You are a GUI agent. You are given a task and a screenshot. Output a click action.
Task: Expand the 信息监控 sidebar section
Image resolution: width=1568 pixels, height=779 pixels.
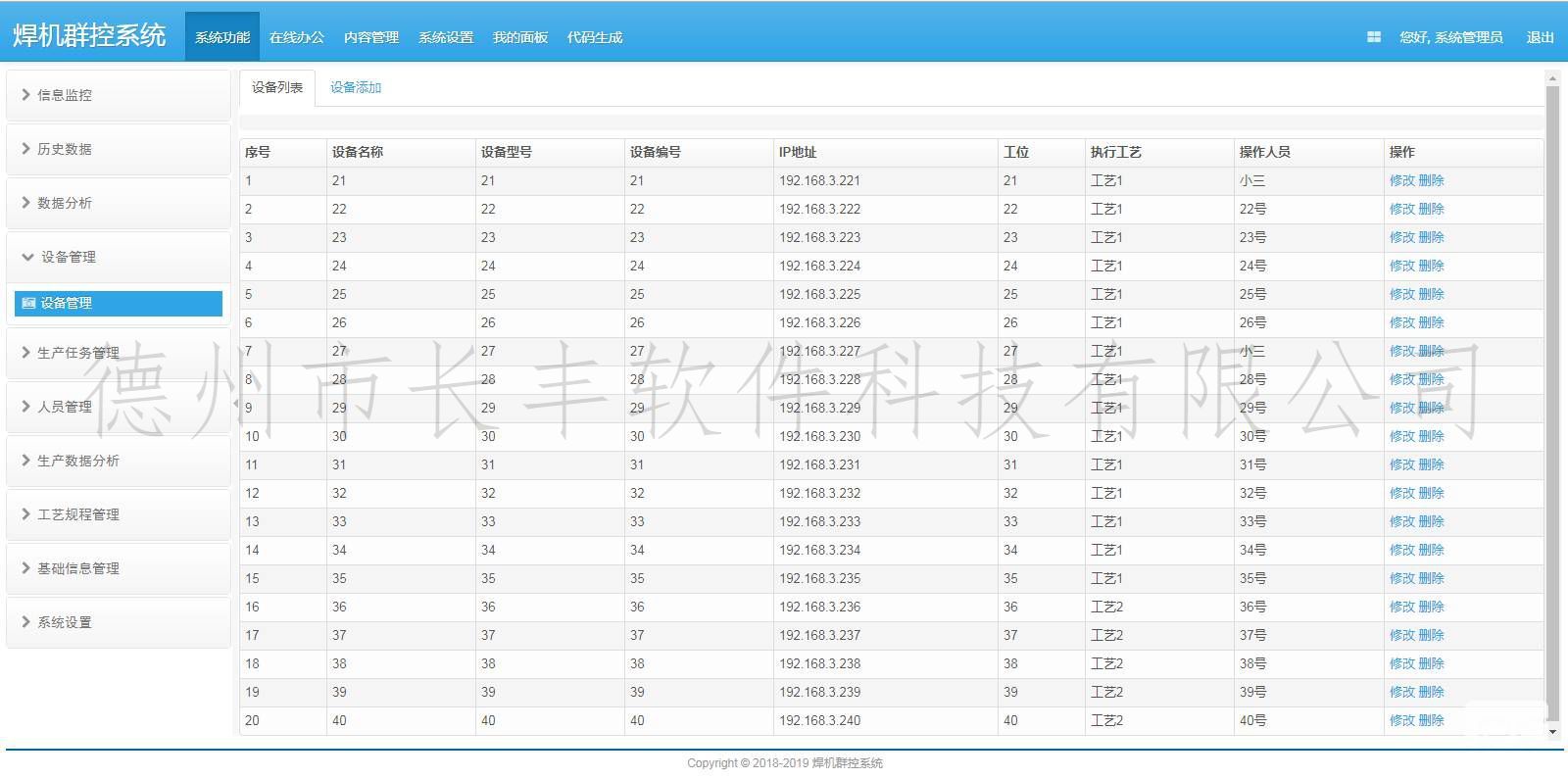tap(65, 95)
